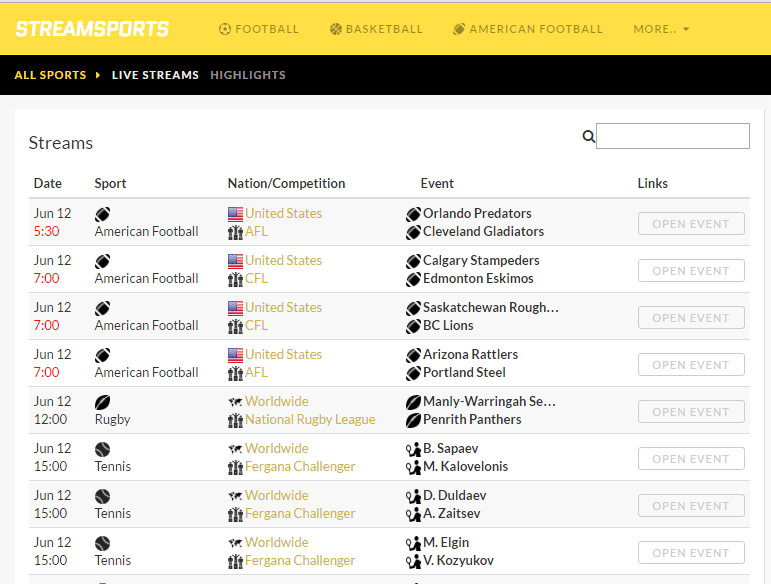Click team icon beside Edmonton Eskimos
The image size is (771, 584).
414,279
